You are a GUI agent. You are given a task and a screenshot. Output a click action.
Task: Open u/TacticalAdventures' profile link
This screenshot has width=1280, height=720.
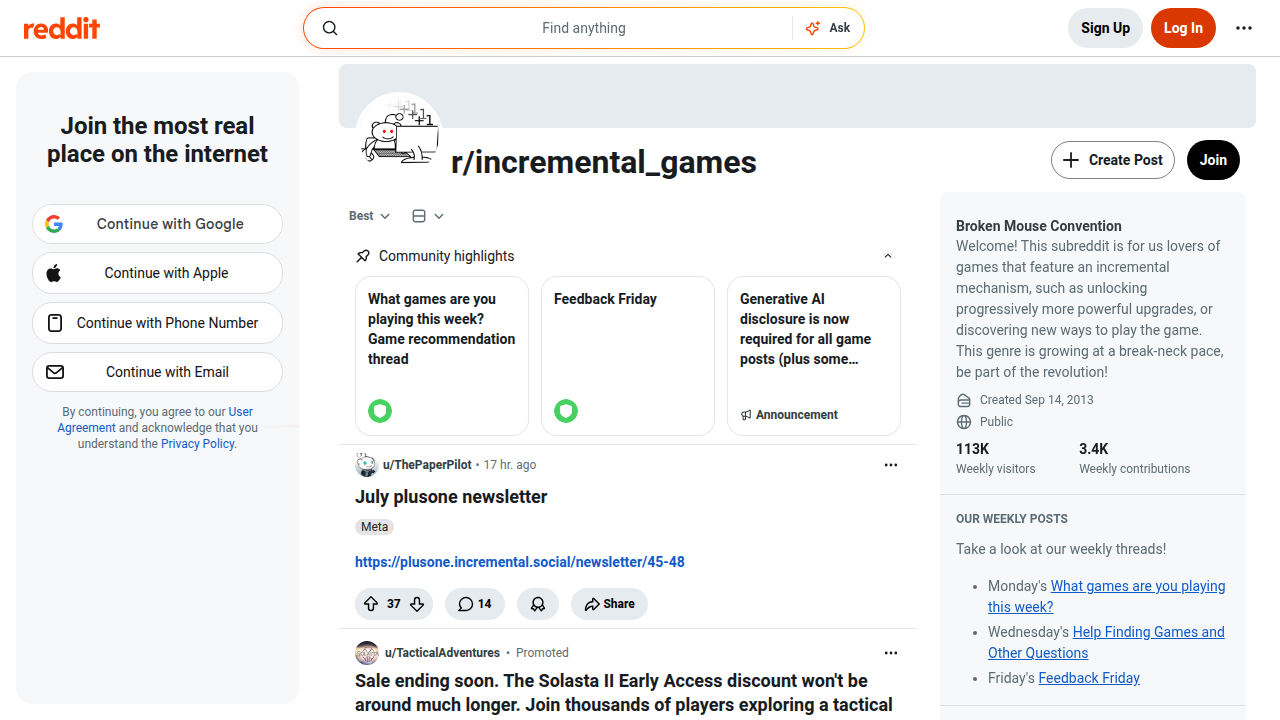tap(442, 653)
